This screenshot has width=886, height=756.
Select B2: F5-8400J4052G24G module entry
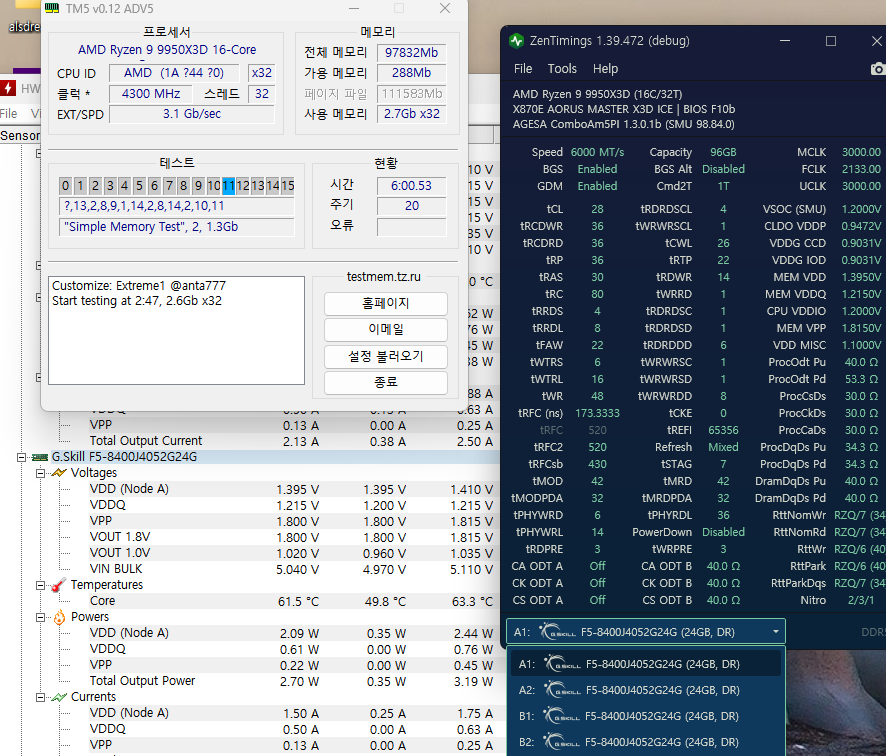[x=646, y=742]
